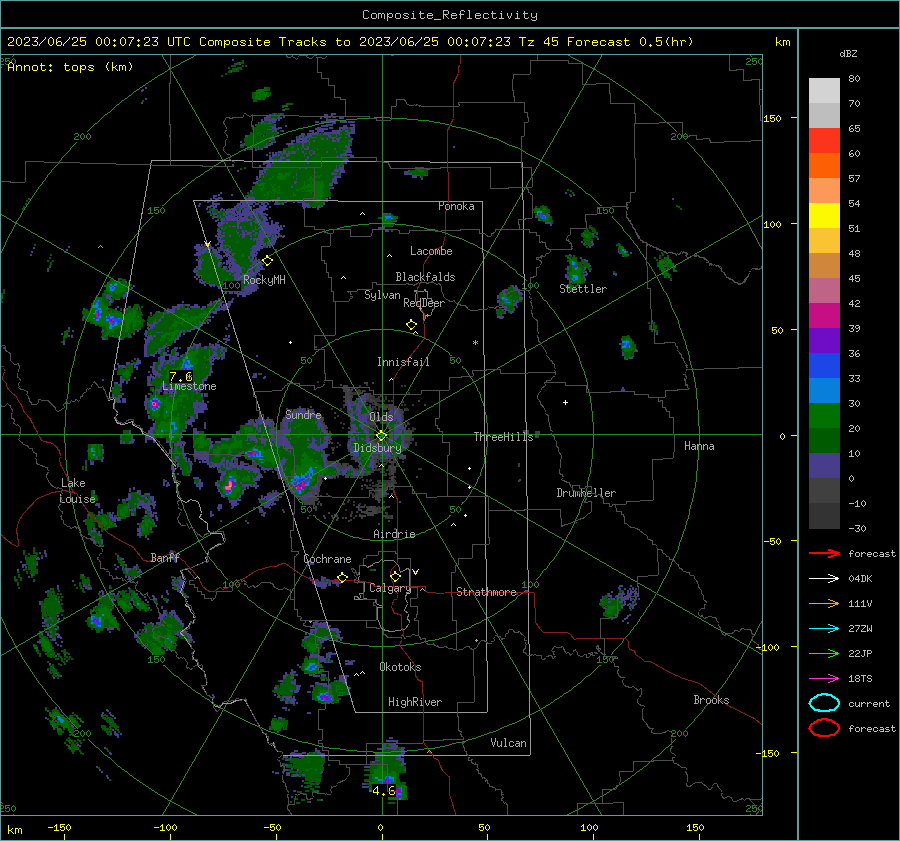Select the red 60-65 dBZ swatch
The width and height of the screenshot is (900, 841).
pyautogui.click(x=824, y=141)
